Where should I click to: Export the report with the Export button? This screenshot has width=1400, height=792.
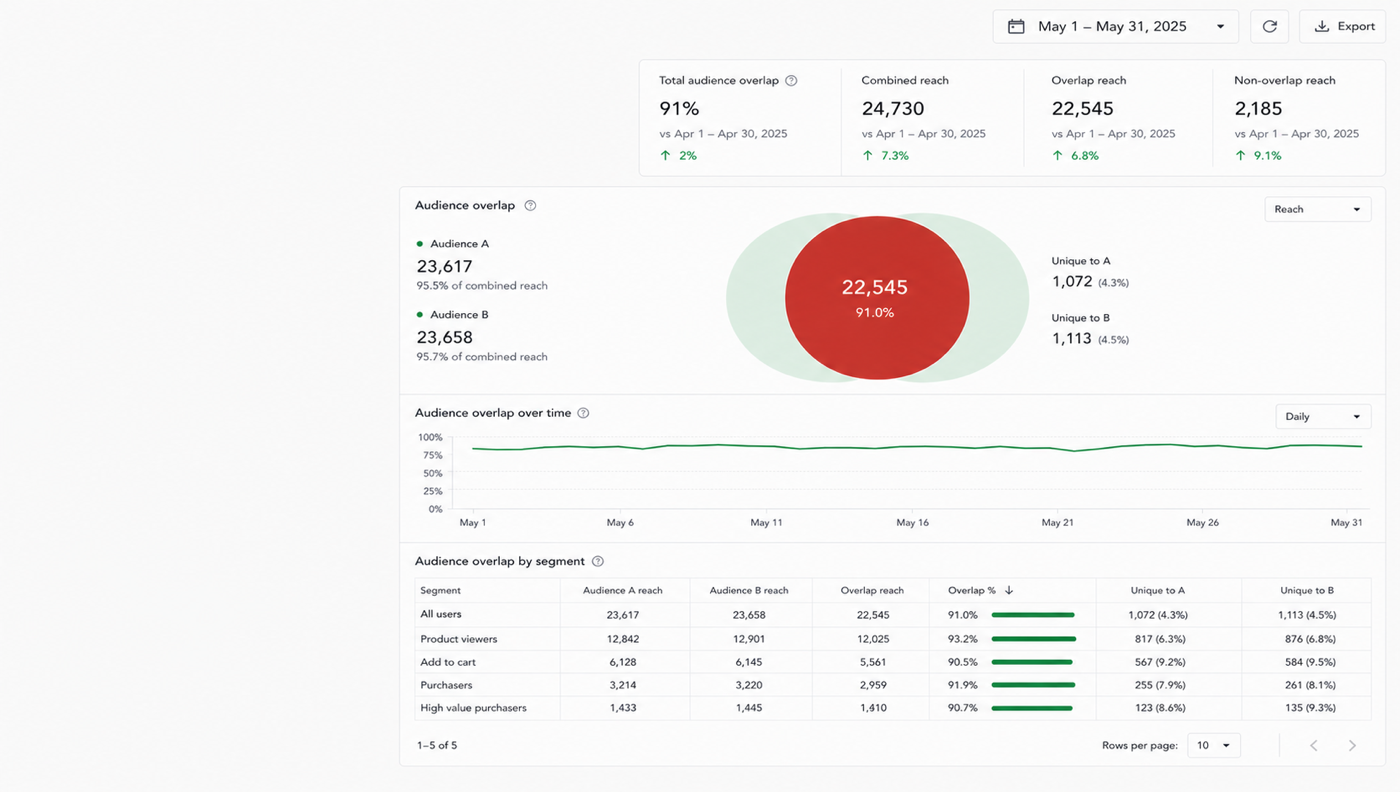coord(1343,27)
